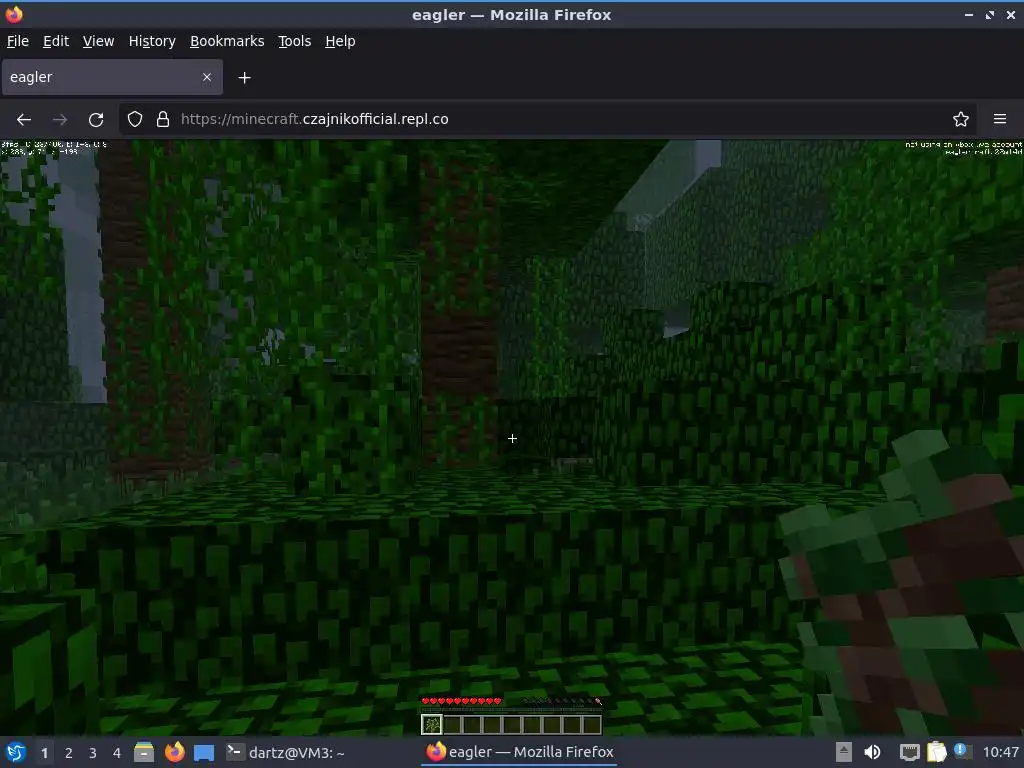Click the forward navigation arrow
The image size is (1024, 768).
60,120
